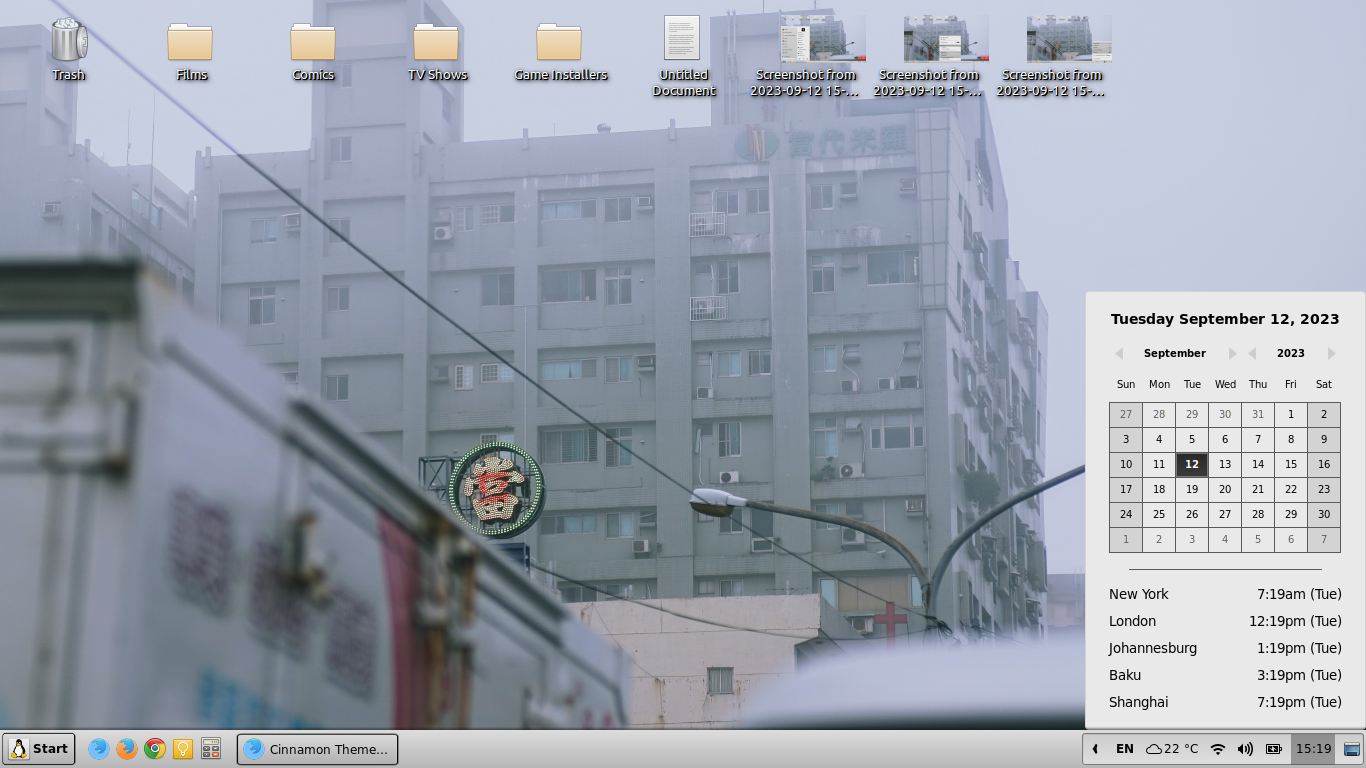Image resolution: width=1366 pixels, height=768 pixels.
Task: Select day 11 in the calendar
Action: [1159, 464]
